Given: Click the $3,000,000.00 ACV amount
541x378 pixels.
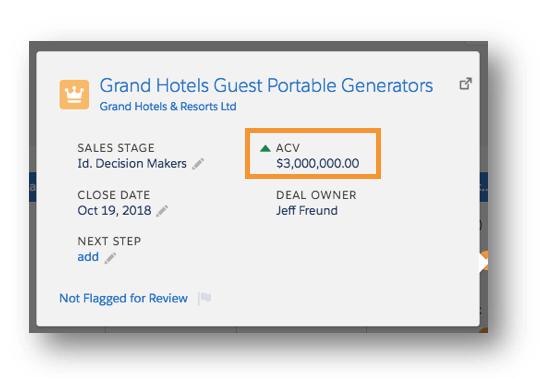Looking at the screenshot, I should pos(317,163).
